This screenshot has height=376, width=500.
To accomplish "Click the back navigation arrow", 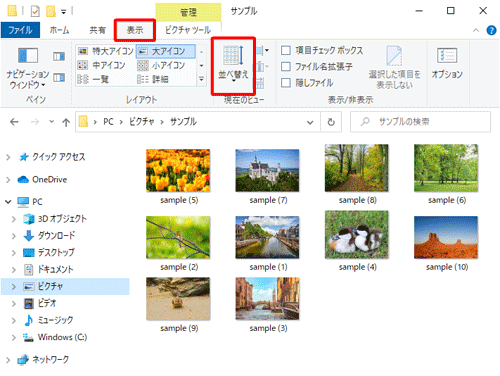I will coord(14,122).
